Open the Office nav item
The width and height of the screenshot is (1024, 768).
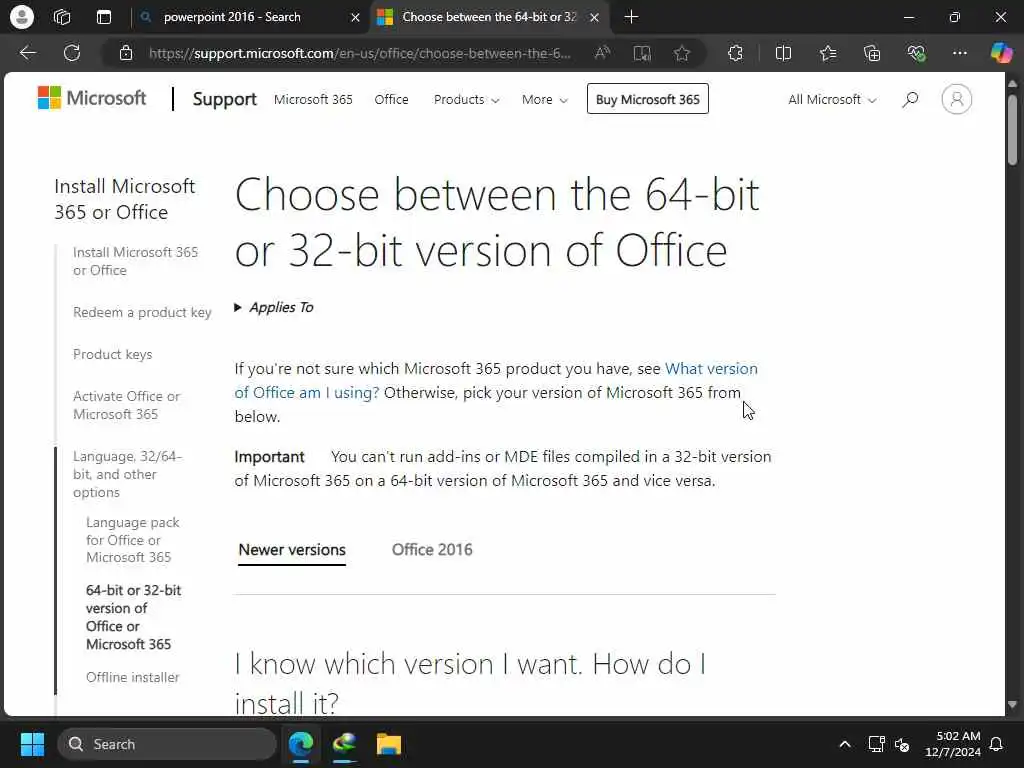pyautogui.click(x=391, y=99)
